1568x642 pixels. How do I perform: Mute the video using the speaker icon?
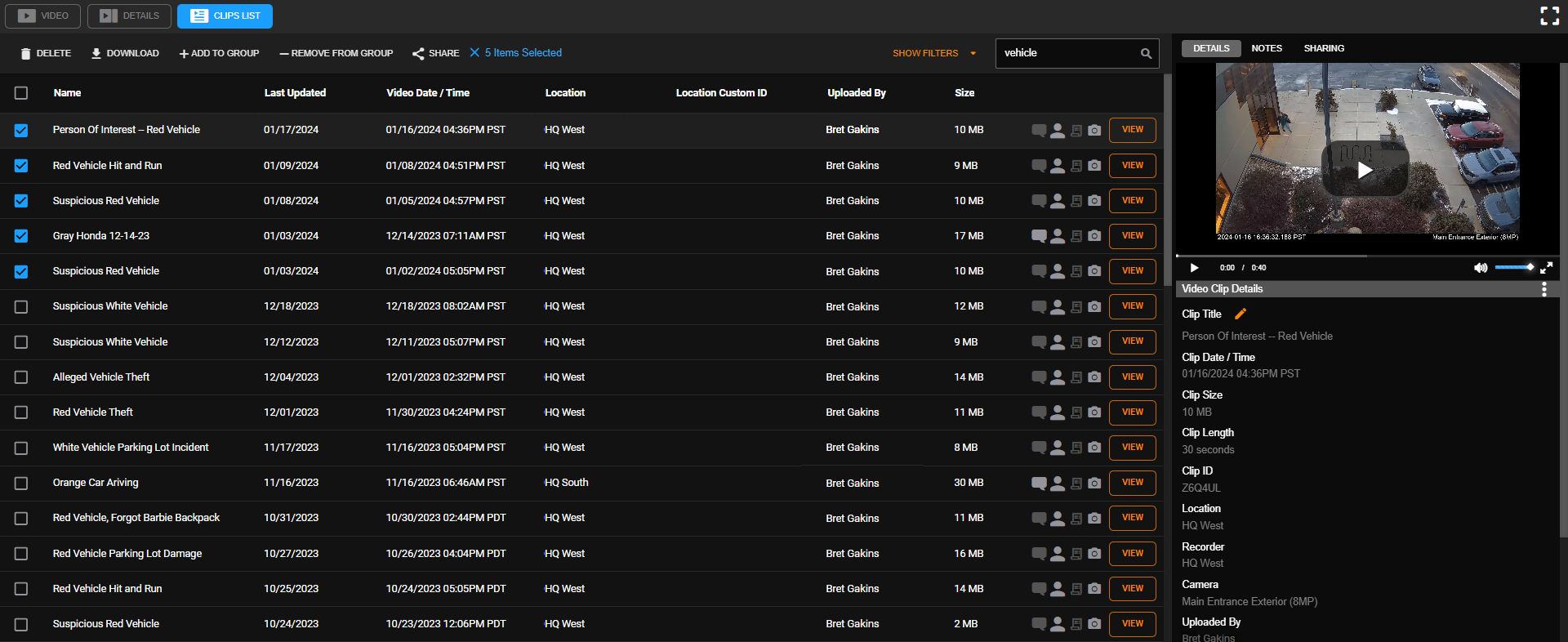click(x=1480, y=268)
